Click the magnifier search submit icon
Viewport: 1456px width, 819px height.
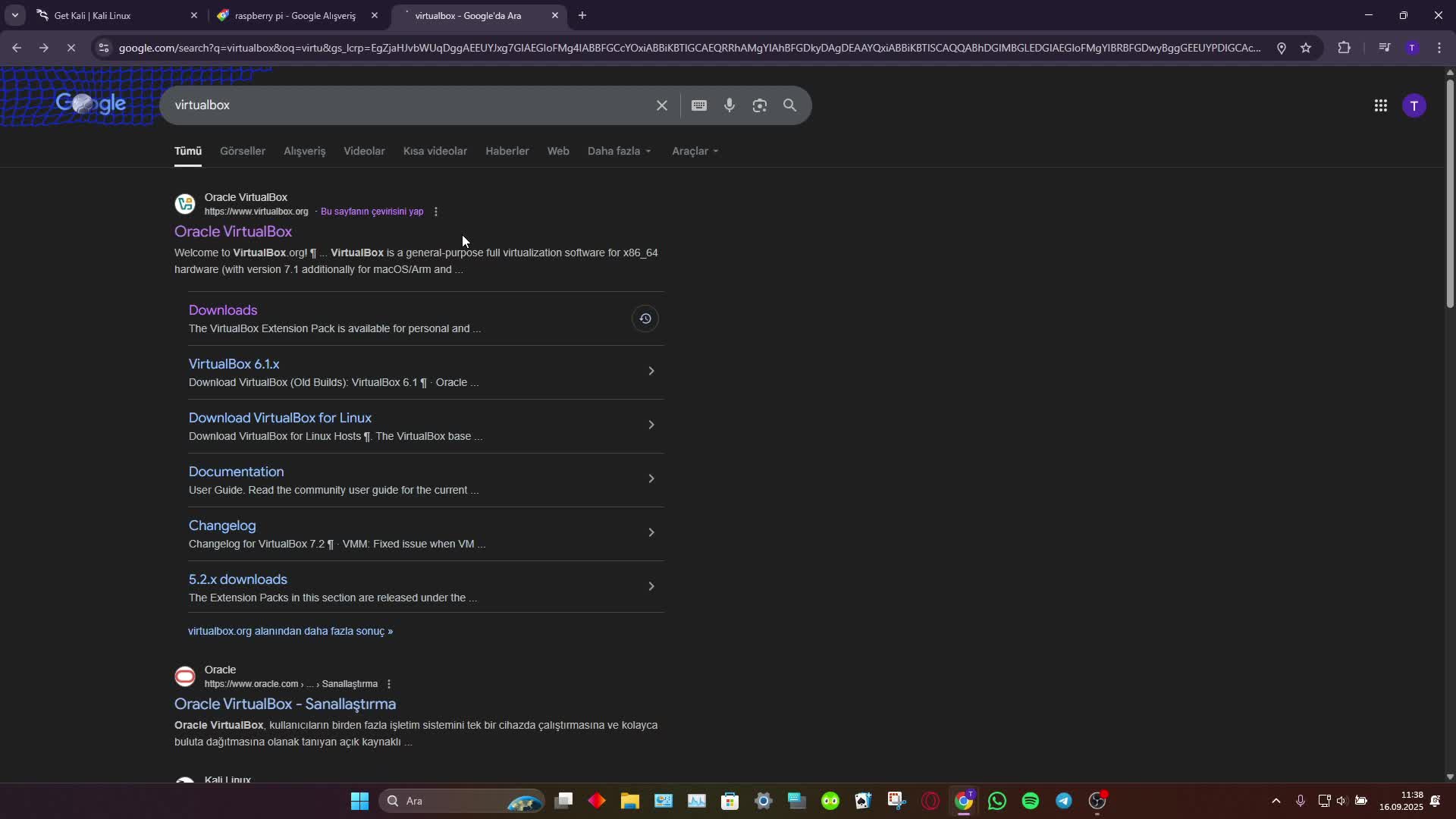pyautogui.click(x=789, y=105)
